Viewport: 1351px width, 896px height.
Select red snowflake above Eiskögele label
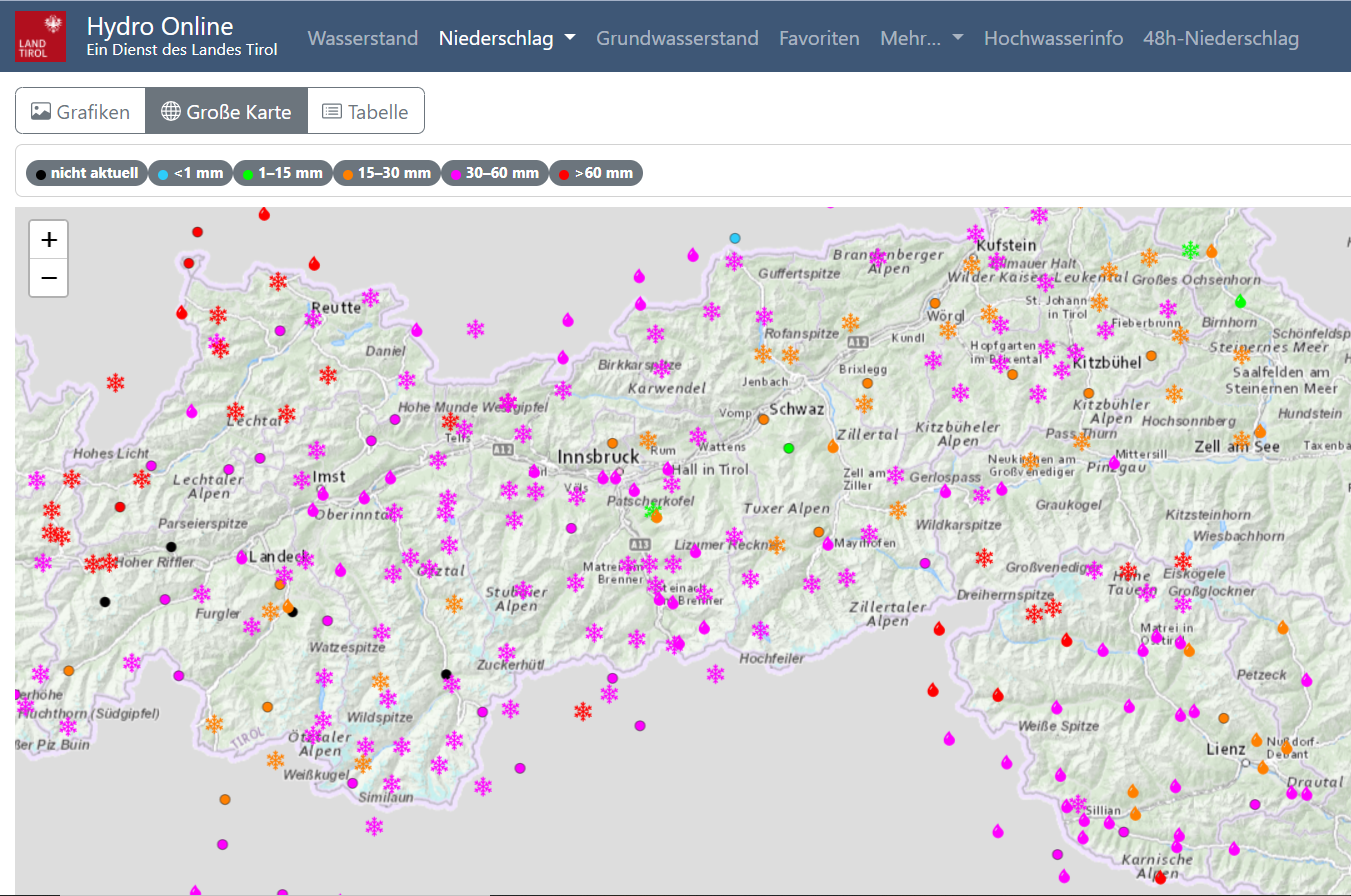[1184, 561]
